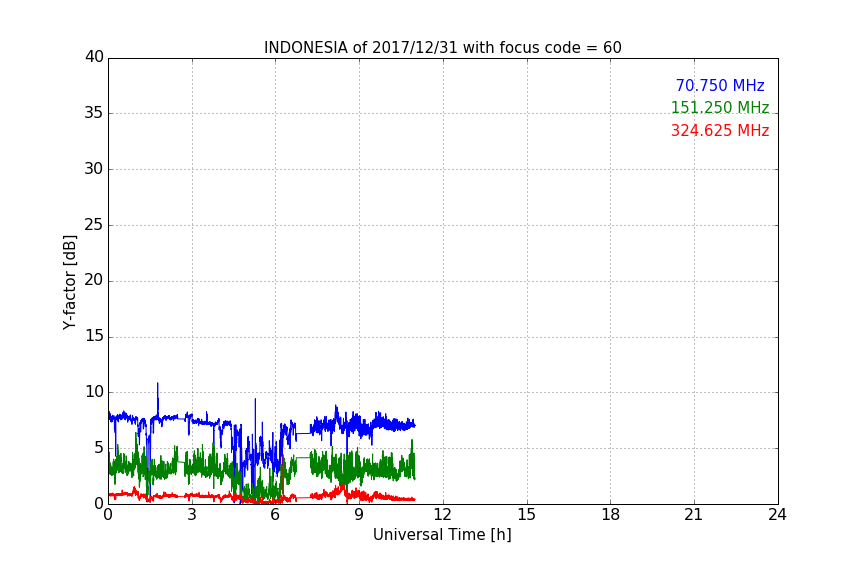
Task: Click the x-axis tick label 15
Action: (527, 515)
